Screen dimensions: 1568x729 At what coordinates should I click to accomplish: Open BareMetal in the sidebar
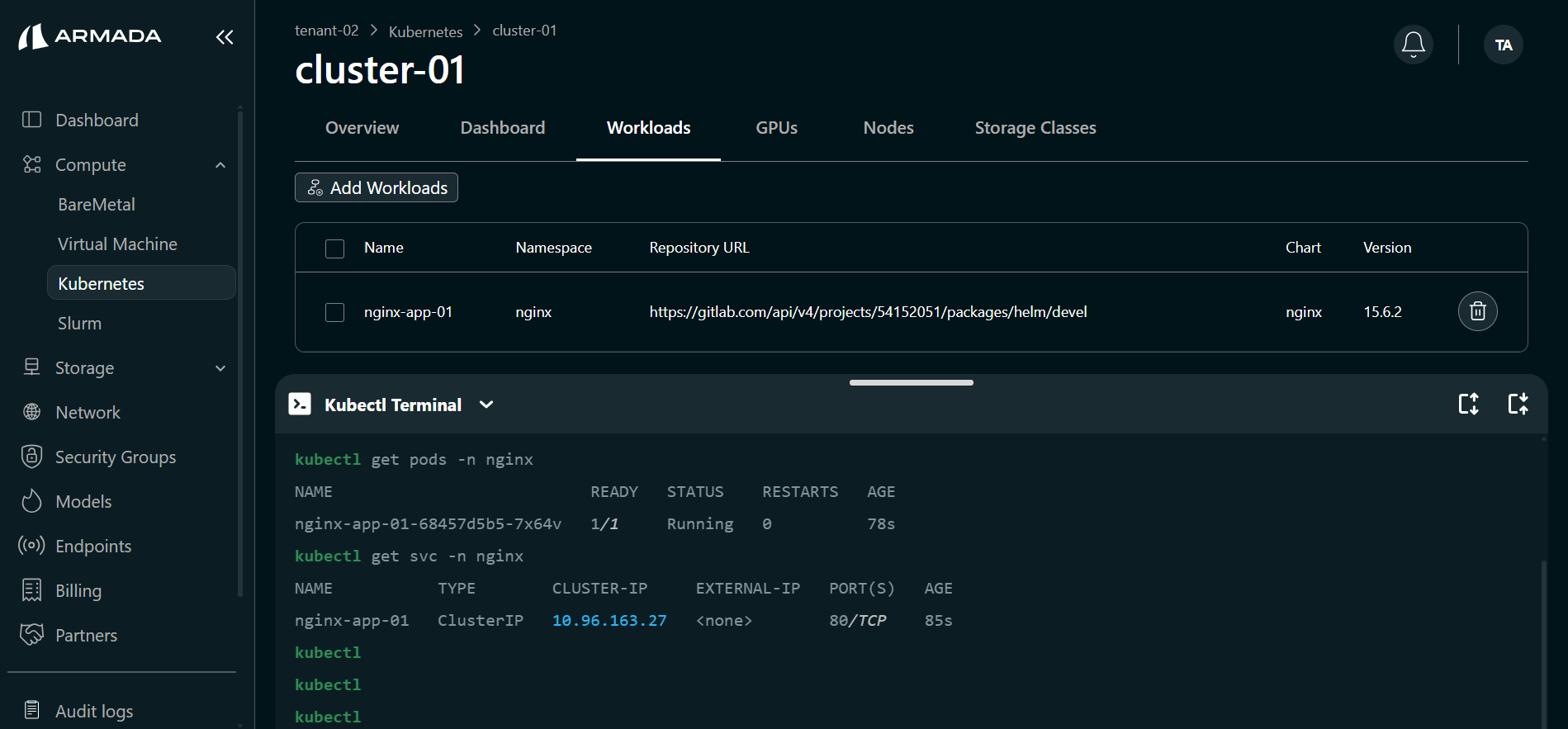(x=97, y=204)
